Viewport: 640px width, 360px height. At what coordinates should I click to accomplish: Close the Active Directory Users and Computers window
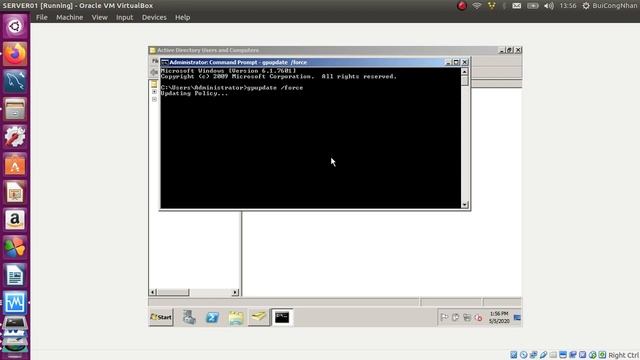coord(518,50)
